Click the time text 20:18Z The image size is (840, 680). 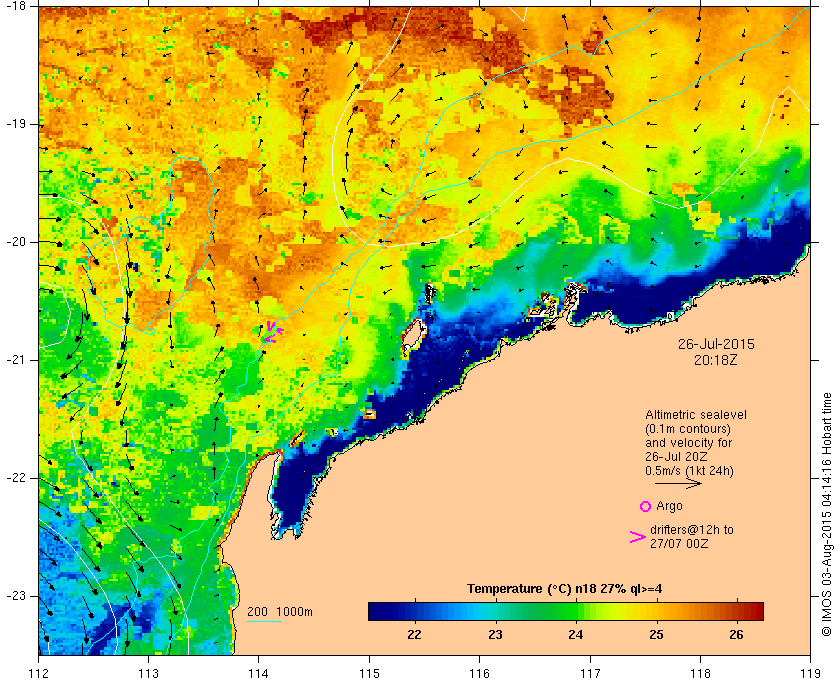coord(716,360)
